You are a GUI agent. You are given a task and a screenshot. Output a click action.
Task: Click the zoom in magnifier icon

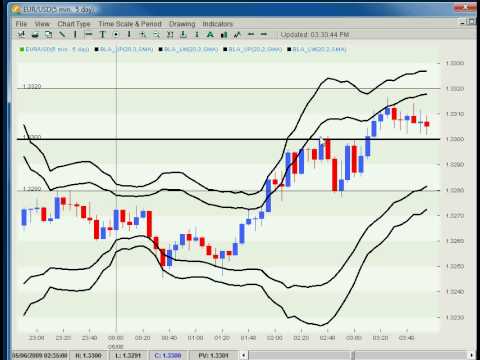(143, 34)
